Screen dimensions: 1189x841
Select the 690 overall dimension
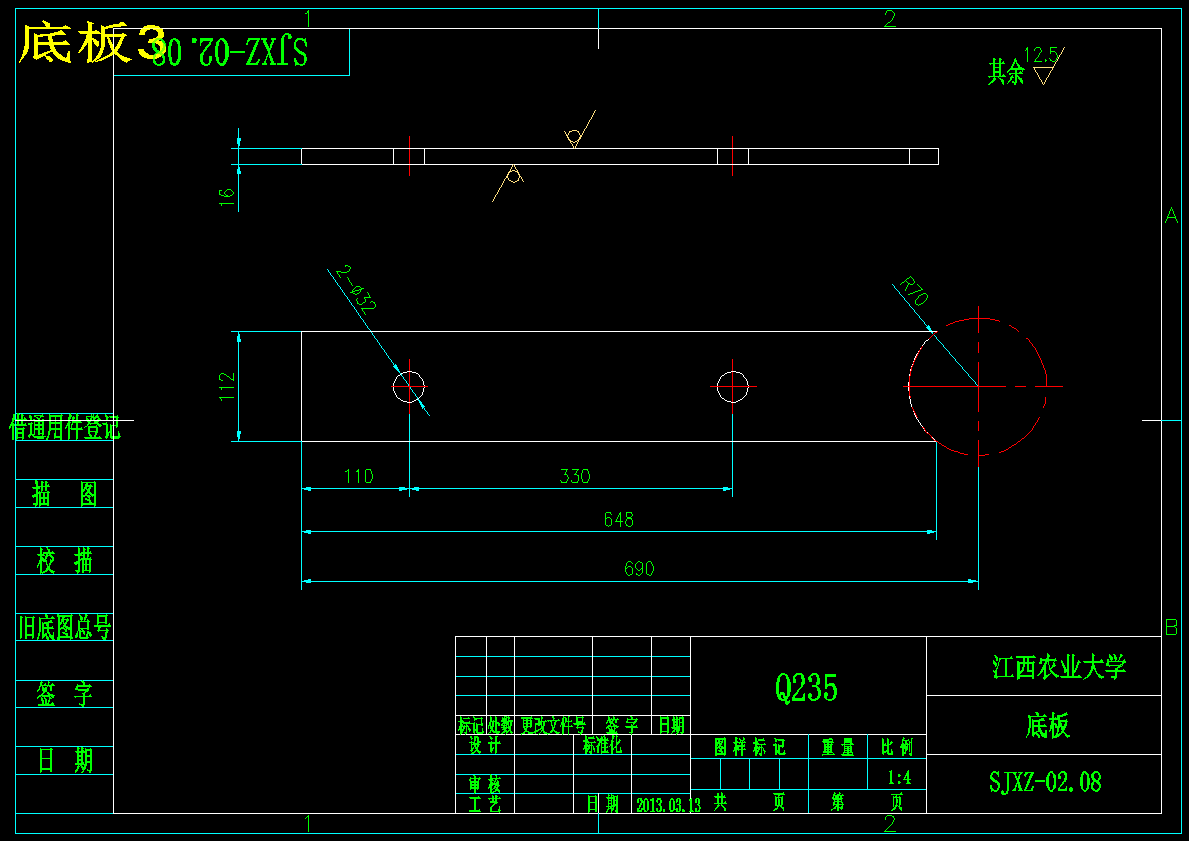638,569
